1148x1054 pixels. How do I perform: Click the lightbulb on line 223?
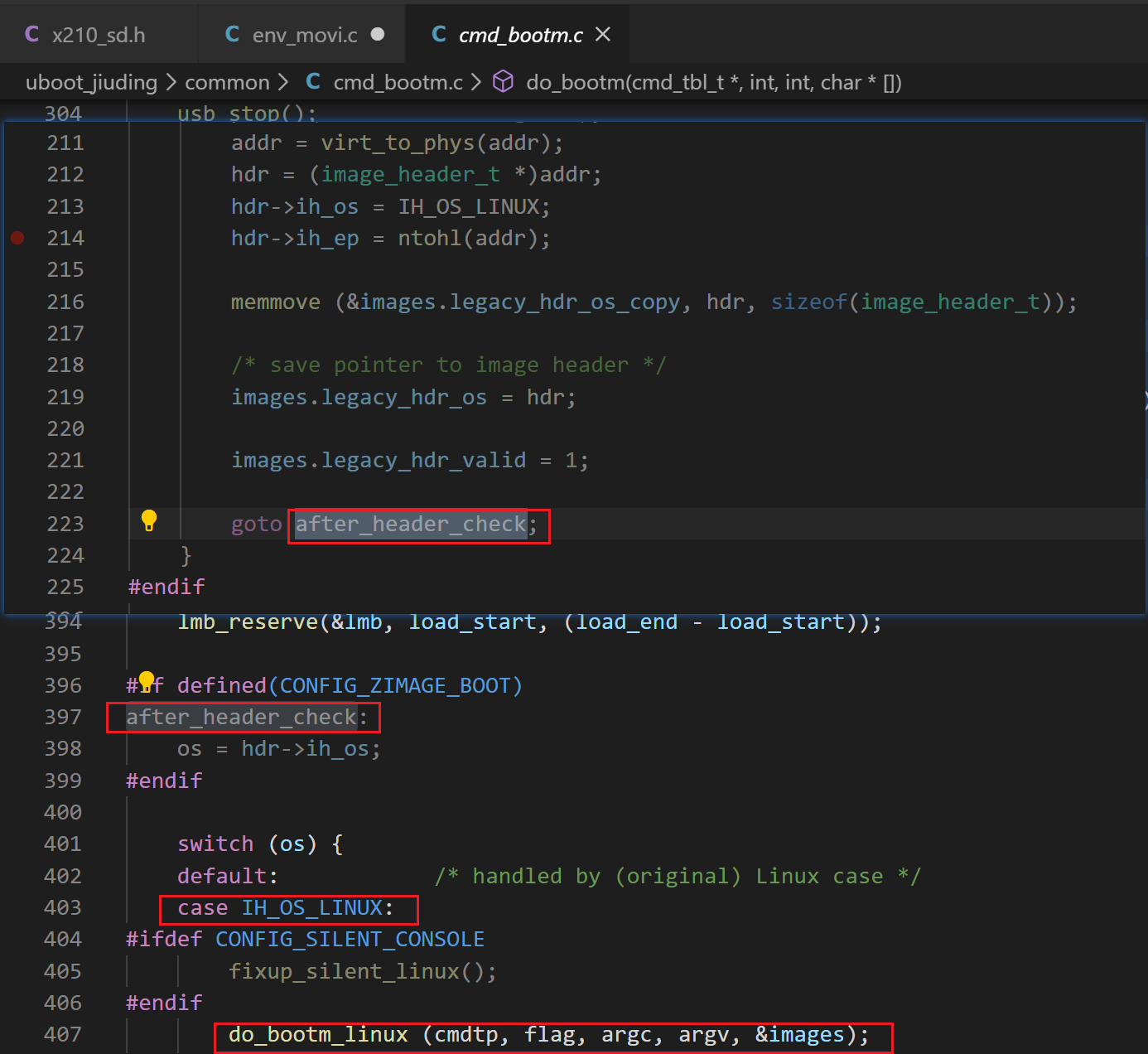[x=149, y=520]
